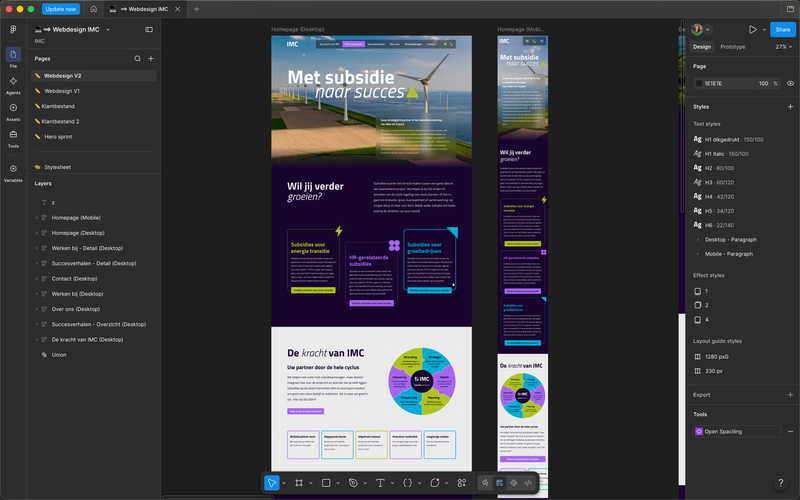800x500 pixels.
Task: Expand the Desktop - Paragraph style group
Action: point(697,239)
